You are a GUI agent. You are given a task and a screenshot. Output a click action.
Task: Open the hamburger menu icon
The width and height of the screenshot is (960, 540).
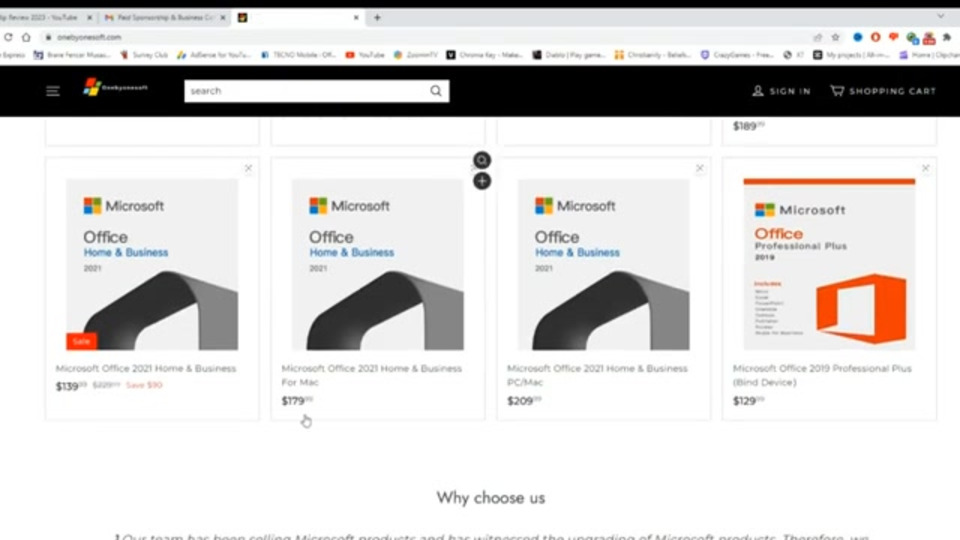(x=53, y=91)
